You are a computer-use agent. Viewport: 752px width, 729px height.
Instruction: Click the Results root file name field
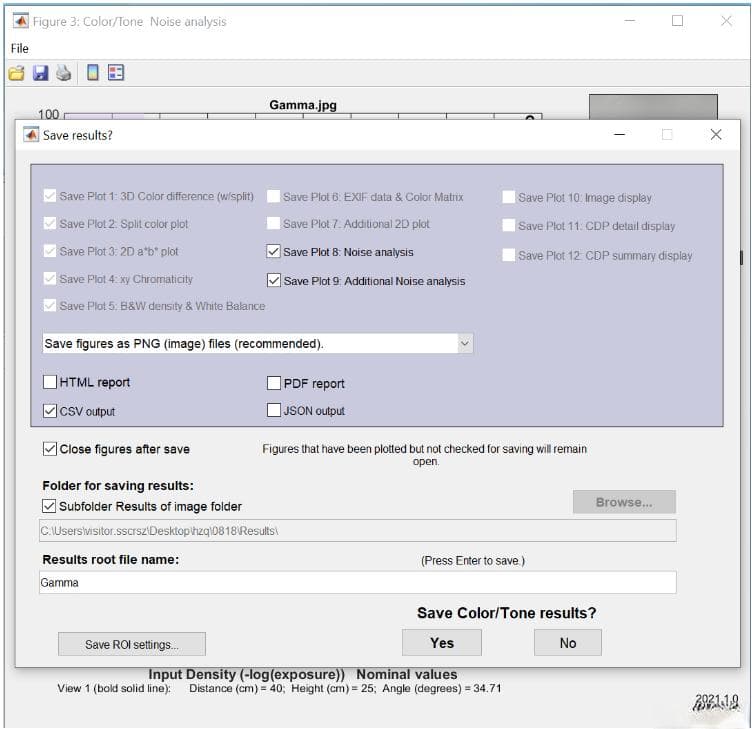[358, 582]
